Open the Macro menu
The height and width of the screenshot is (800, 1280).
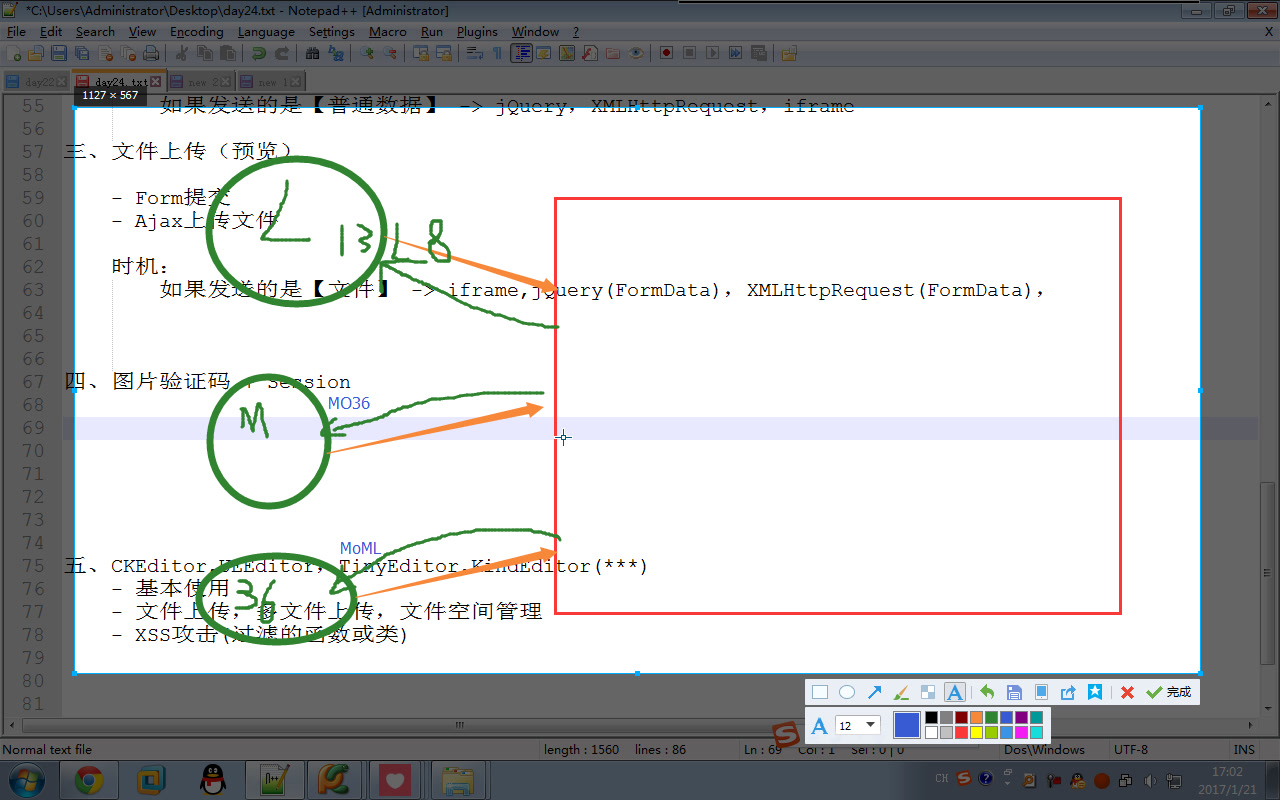(x=388, y=31)
